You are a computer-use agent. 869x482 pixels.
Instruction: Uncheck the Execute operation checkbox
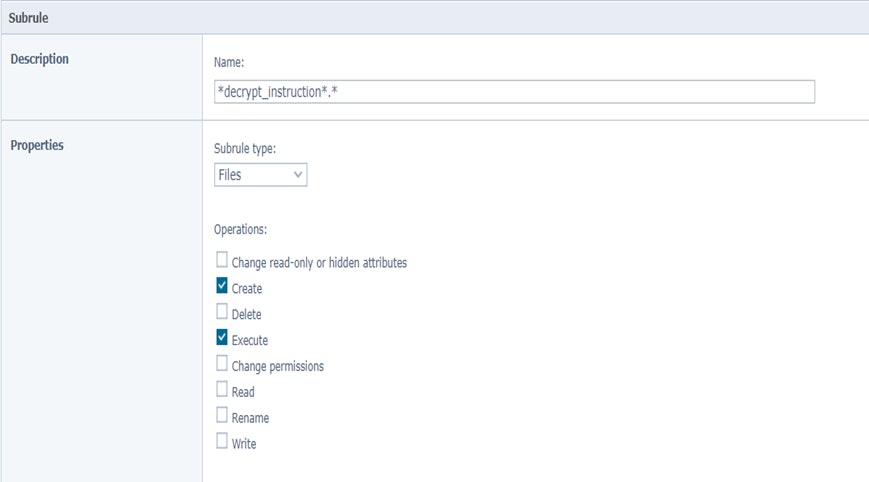(x=222, y=339)
